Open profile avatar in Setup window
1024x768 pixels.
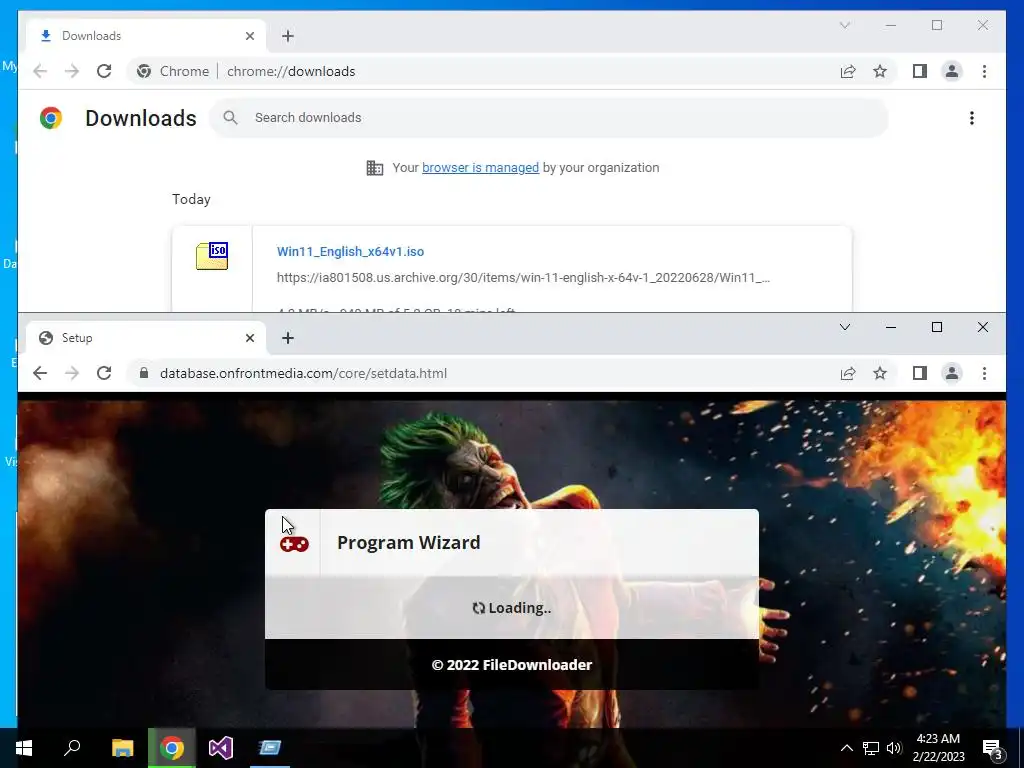tap(952, 373)
